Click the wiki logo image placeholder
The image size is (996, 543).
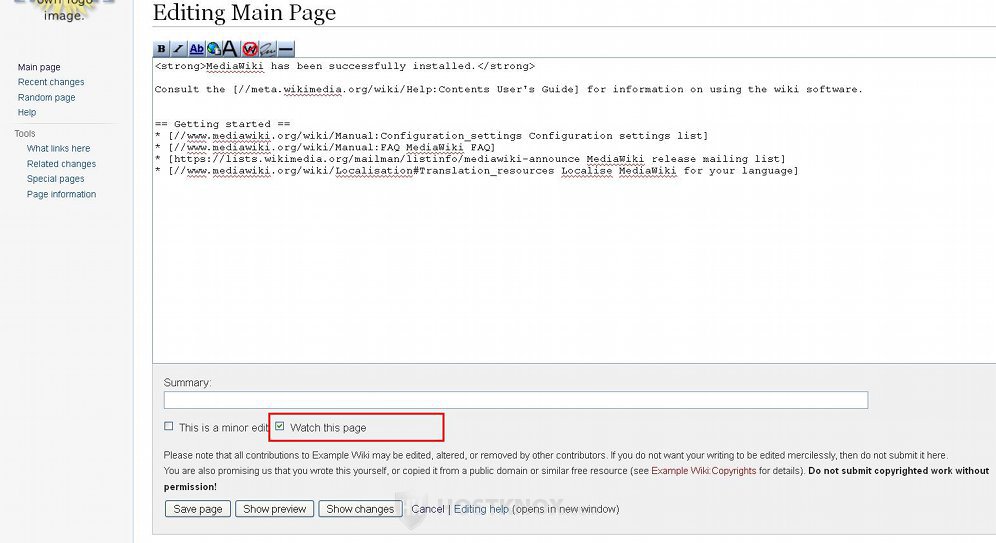(x=64, y=11)
